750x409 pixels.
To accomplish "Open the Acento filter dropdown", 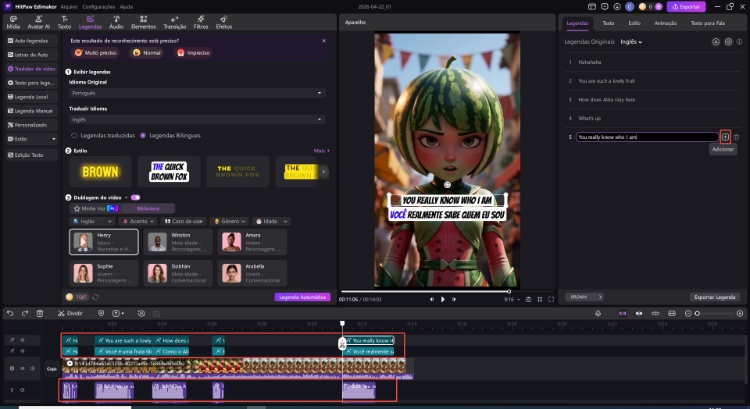I will [x=138, y=221].
